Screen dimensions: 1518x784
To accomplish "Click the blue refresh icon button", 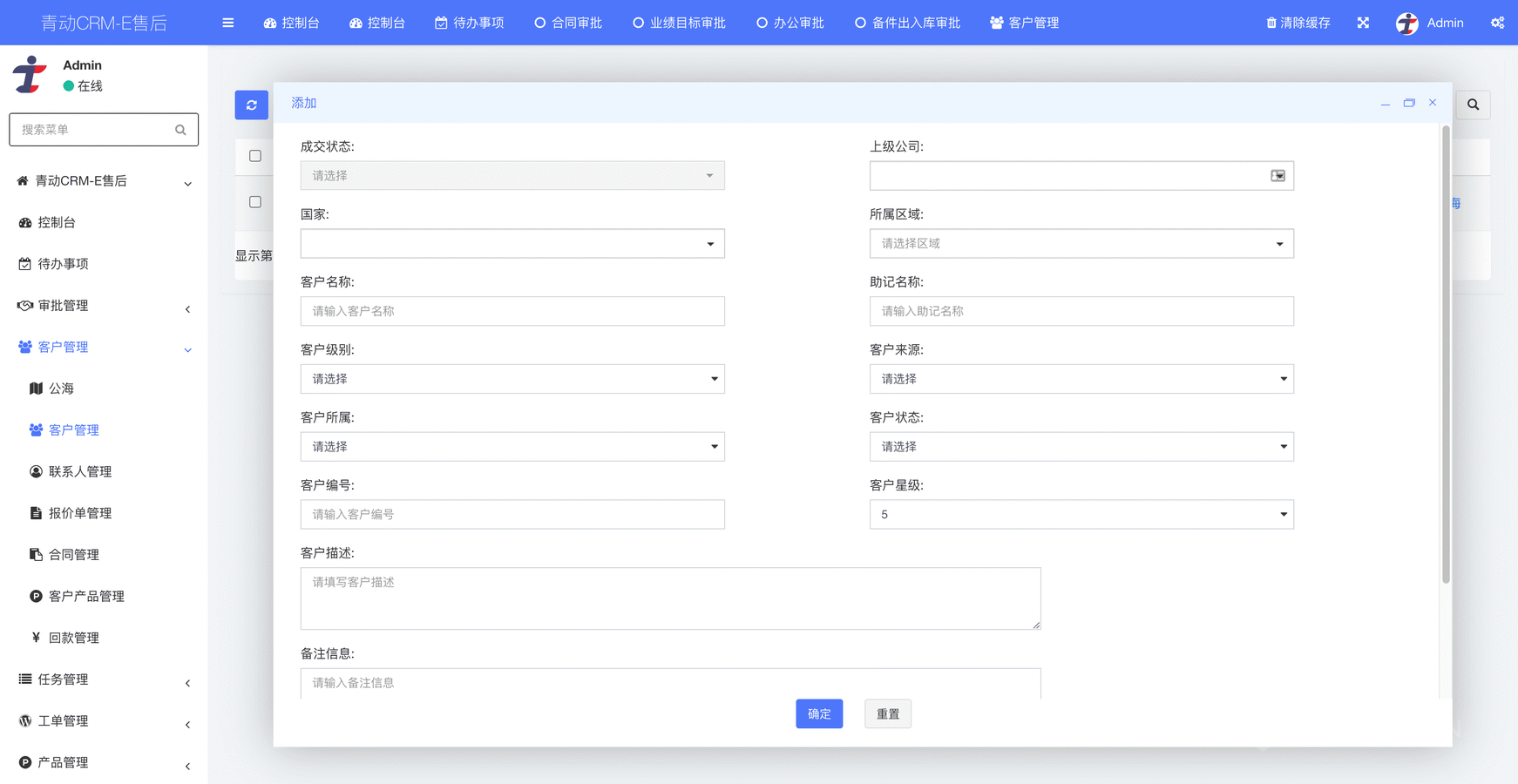I will pyautogui.click(x=251, y=105).
